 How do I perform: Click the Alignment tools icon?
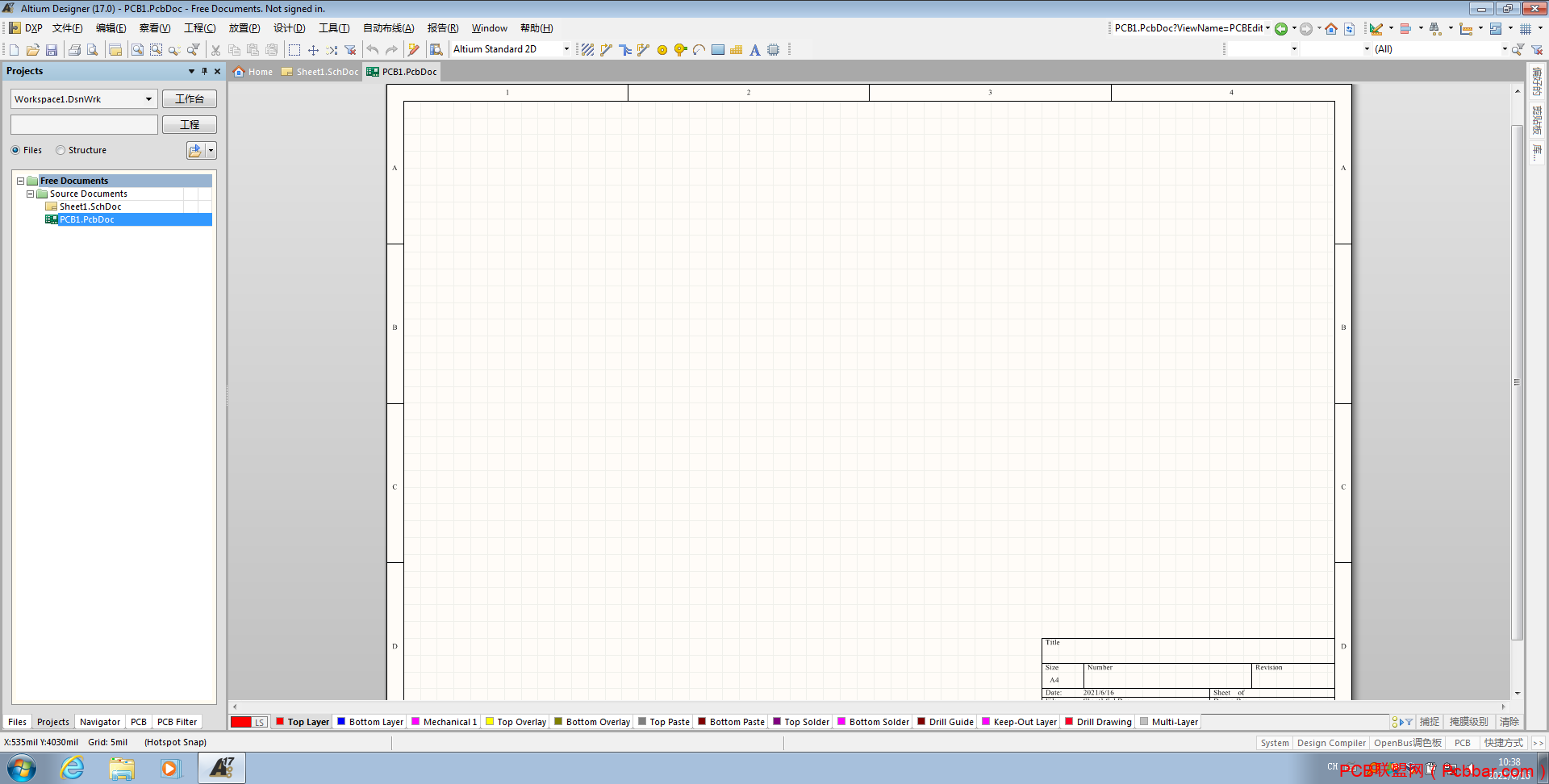tap(1405, 29)
